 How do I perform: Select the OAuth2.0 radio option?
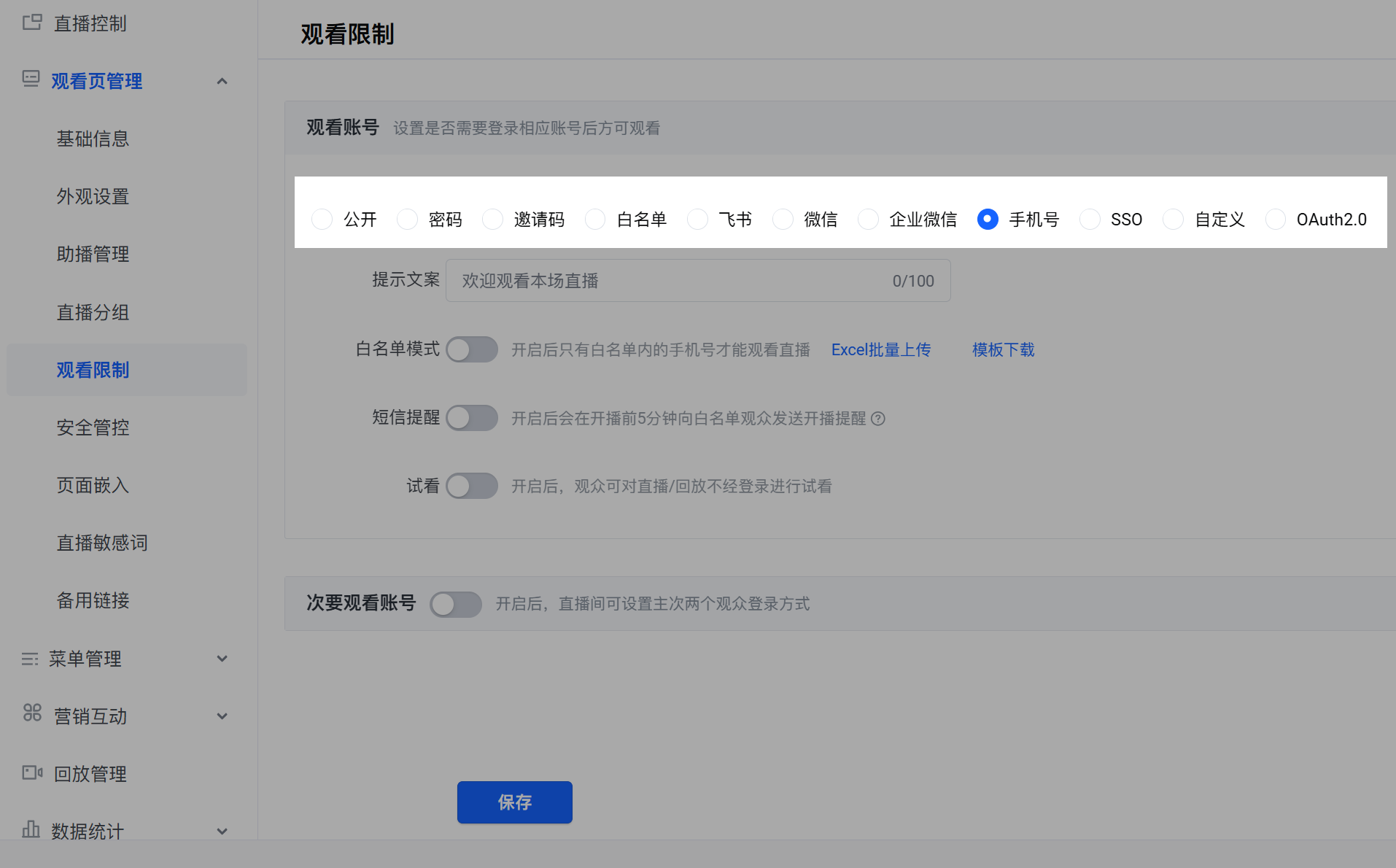pyautogui.click(x=1276, y=220)
